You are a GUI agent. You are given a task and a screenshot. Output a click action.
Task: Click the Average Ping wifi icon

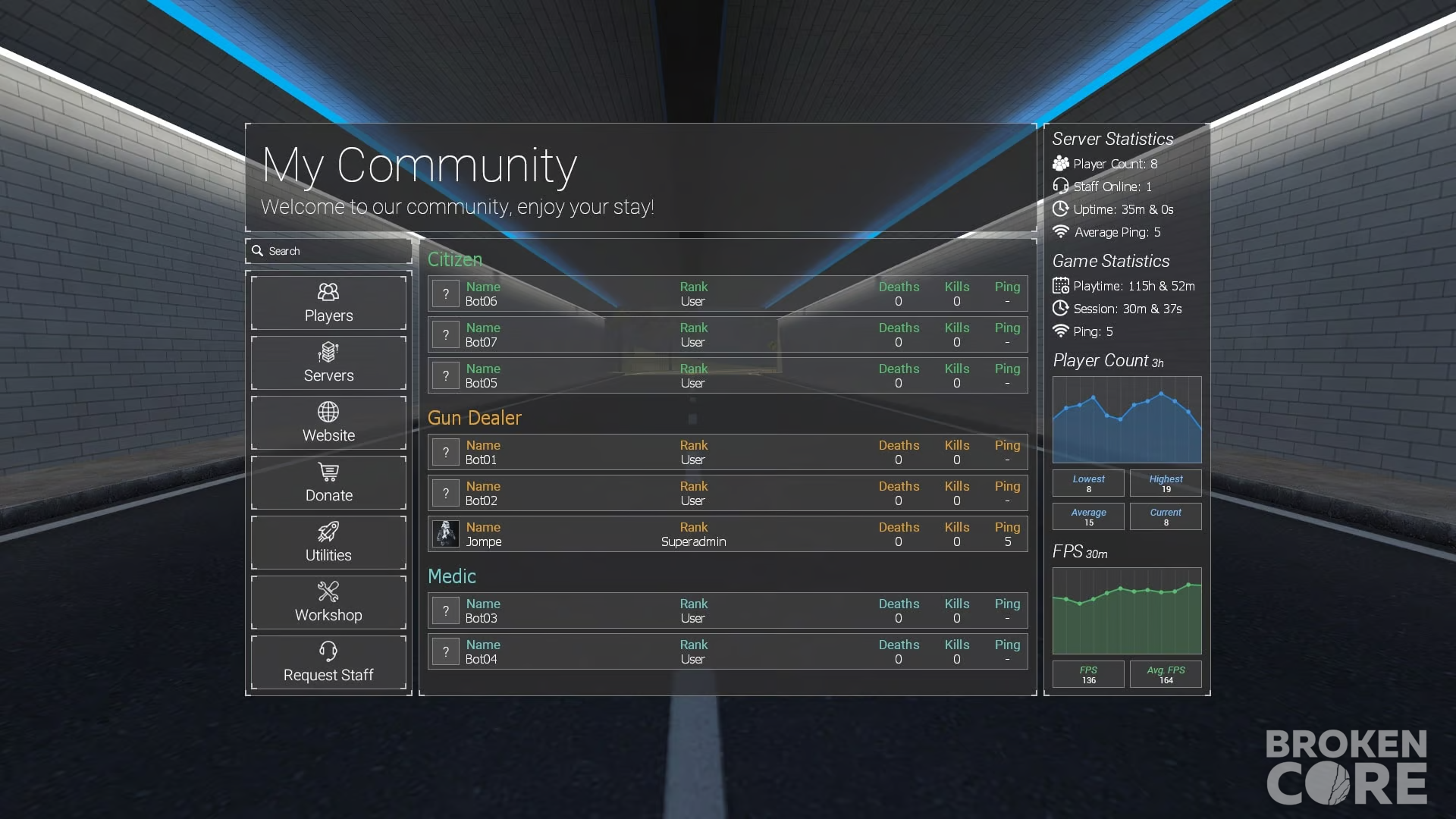tap(1061, 231)
